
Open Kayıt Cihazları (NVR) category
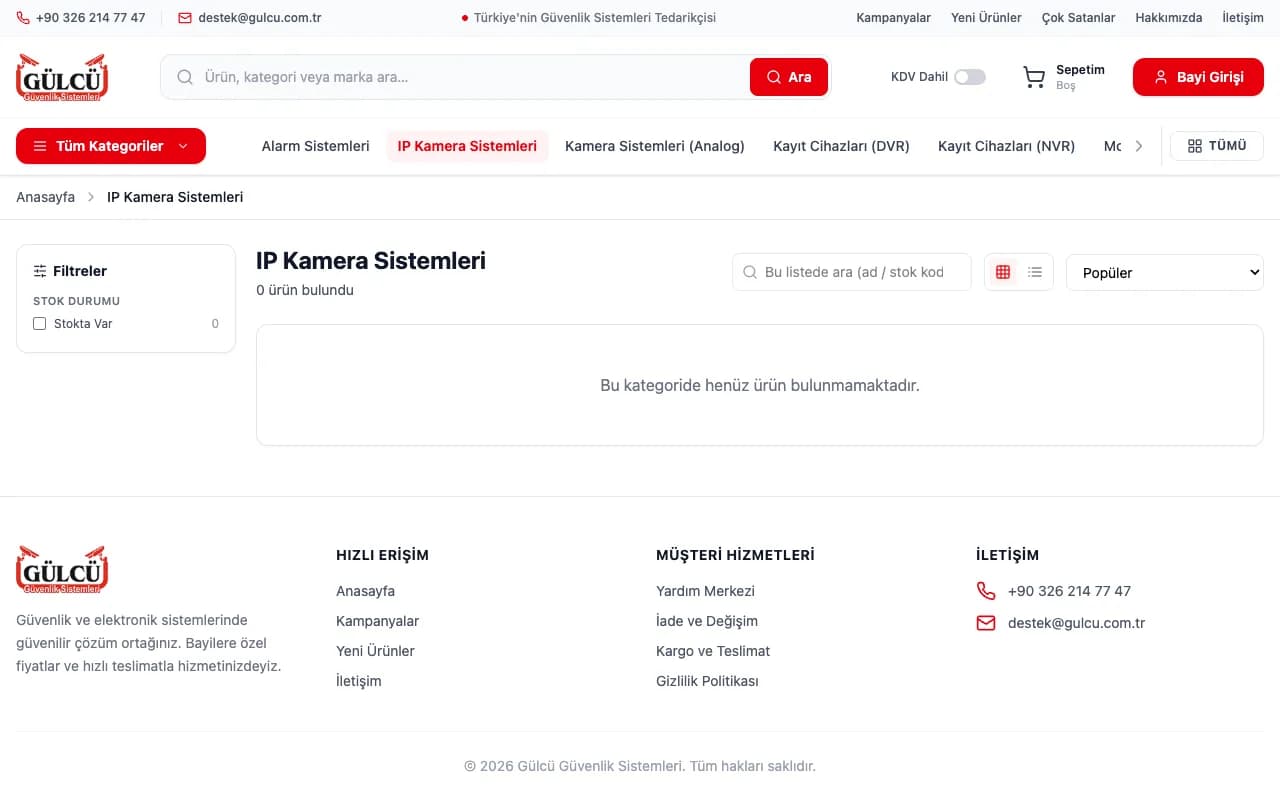pyautogui.click(x=1006, y=146)
